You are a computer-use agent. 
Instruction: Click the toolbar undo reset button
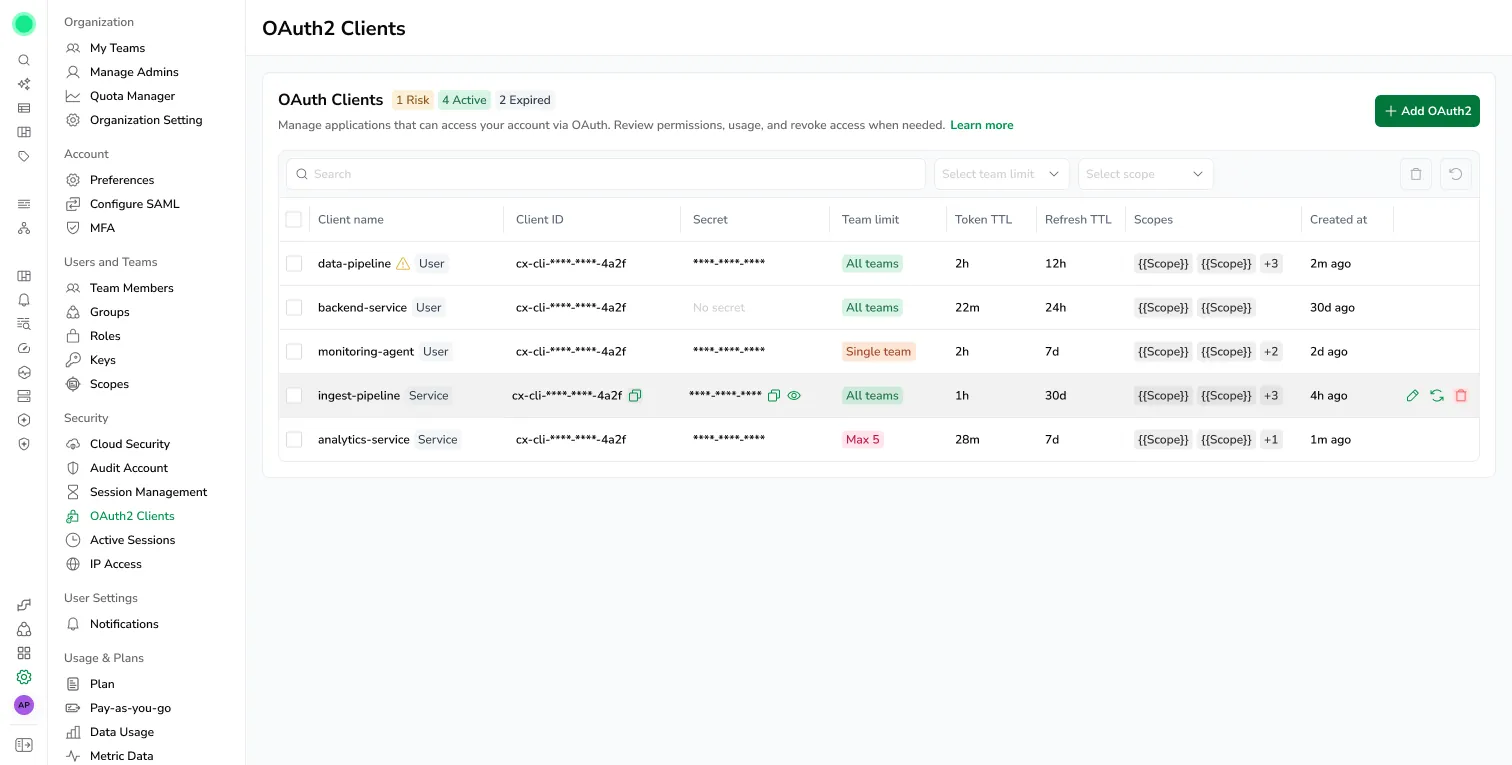click(1456, 174)
